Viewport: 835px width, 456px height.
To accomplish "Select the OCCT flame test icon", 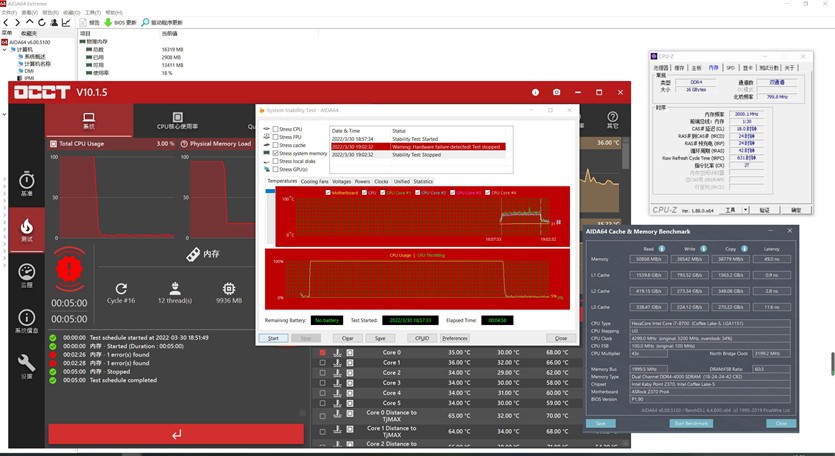I will tap(26, 229).
